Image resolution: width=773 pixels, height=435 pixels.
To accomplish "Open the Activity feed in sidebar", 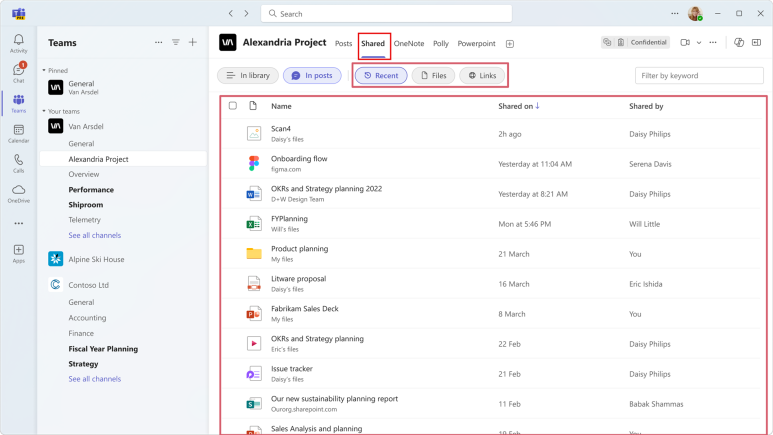I will (18, 42).
